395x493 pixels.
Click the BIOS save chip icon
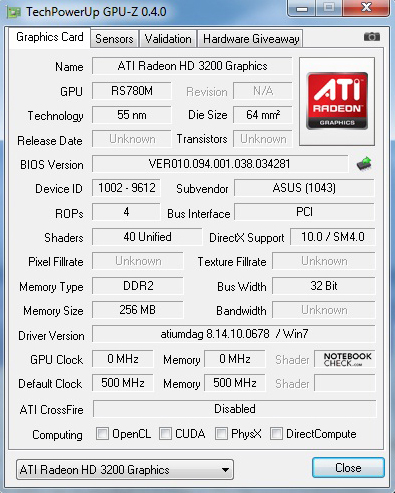pos(364,164)
